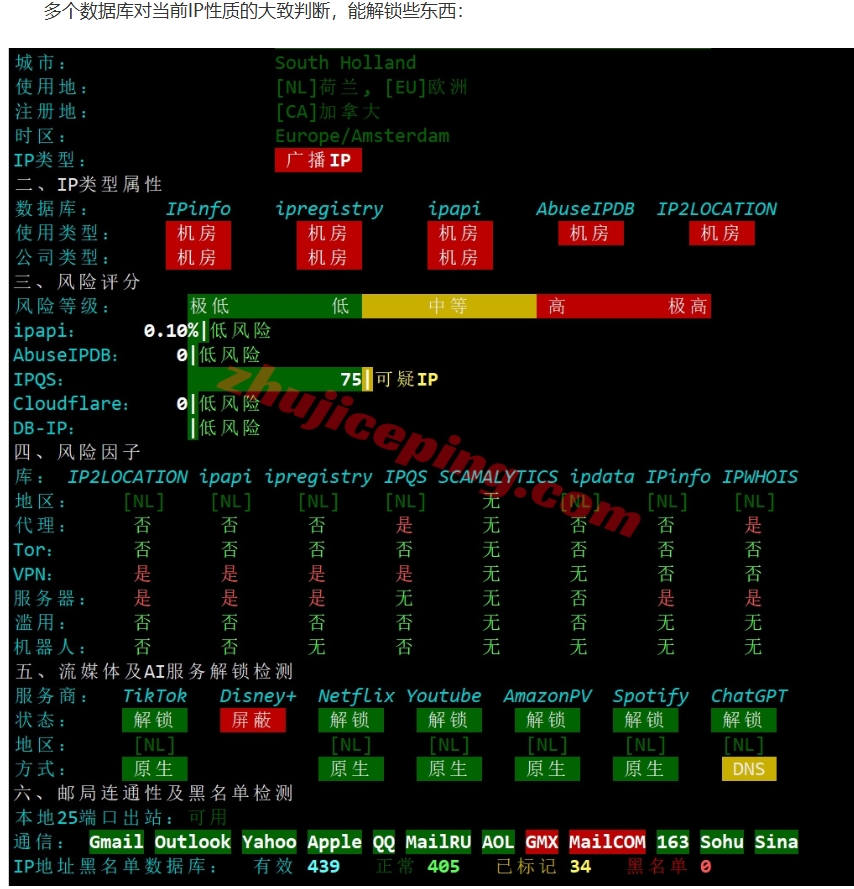
Task: Click the heading "五、流媒体及AI服务解锁检测"
Action: point(154,672)
